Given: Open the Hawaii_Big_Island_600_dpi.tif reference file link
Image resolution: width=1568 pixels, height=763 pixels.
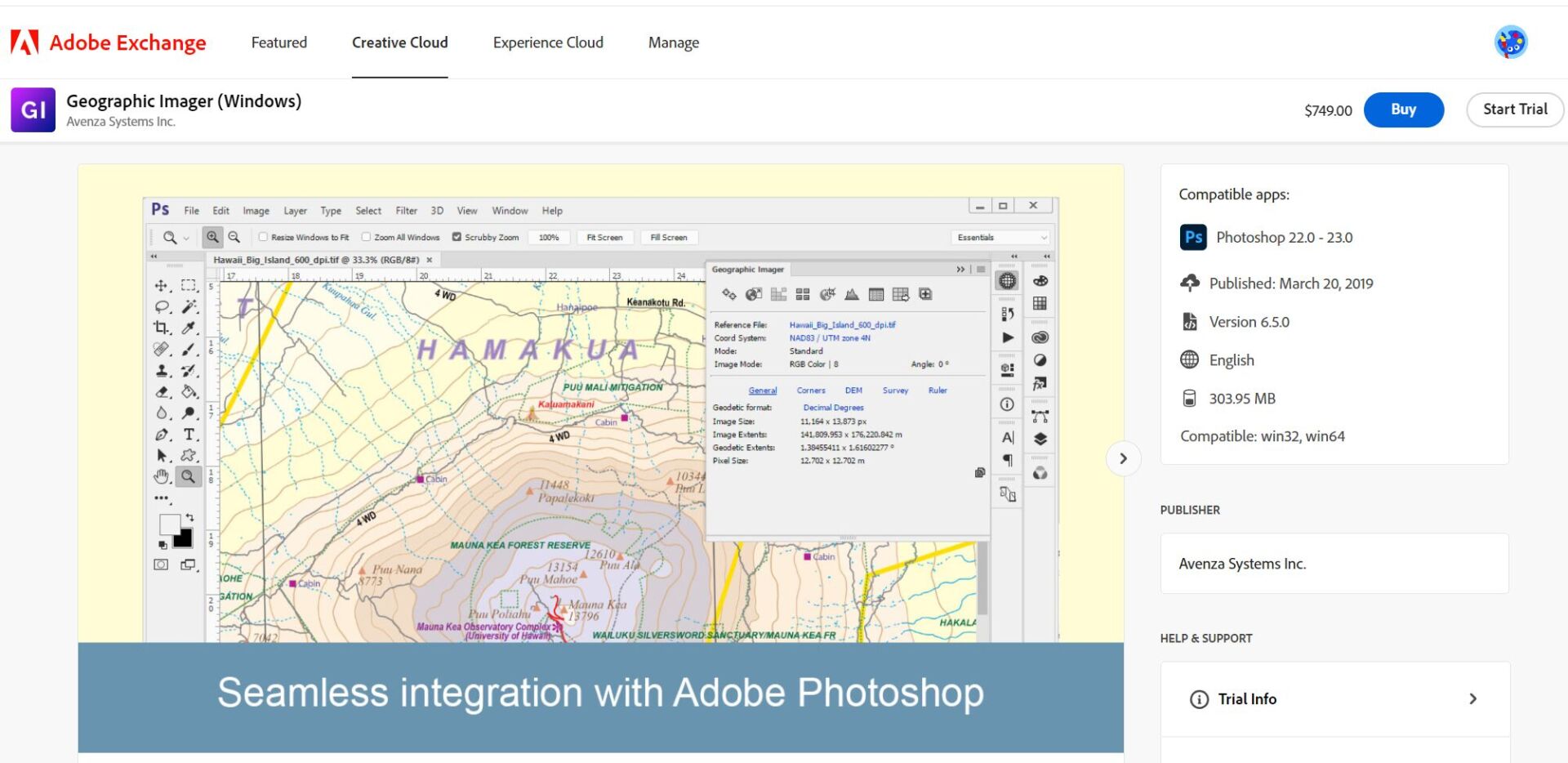Looking at the screenshot, I should (x=842, y=325).
